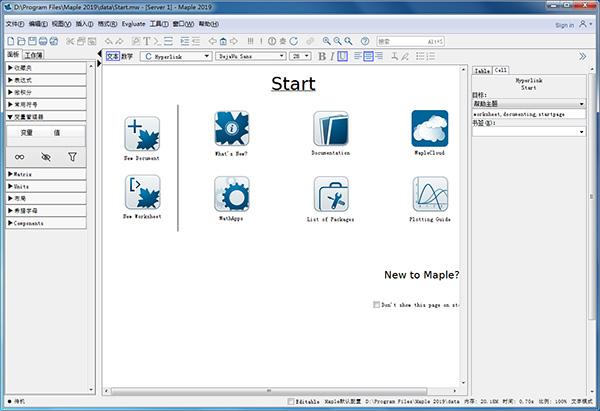The image size is (600, 411).
Task: Open the MathApps gear icon
Action: tap(232, 194)
